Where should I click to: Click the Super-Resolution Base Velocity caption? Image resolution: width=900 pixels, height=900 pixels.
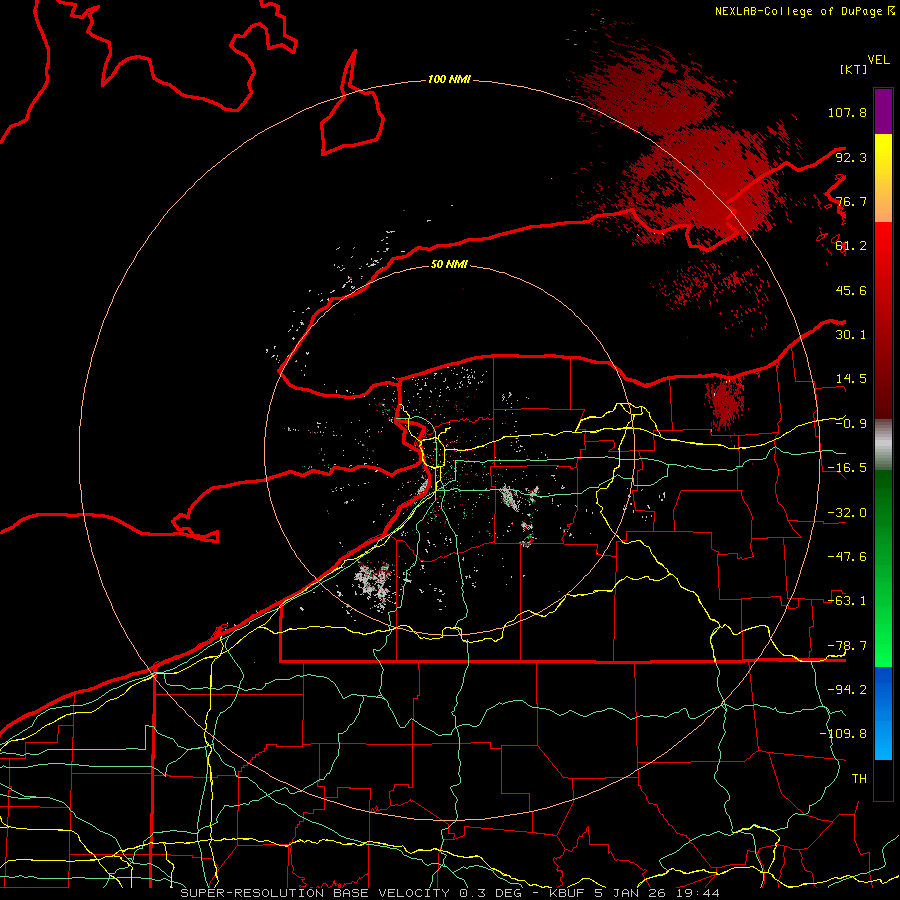tap(450, 893)
